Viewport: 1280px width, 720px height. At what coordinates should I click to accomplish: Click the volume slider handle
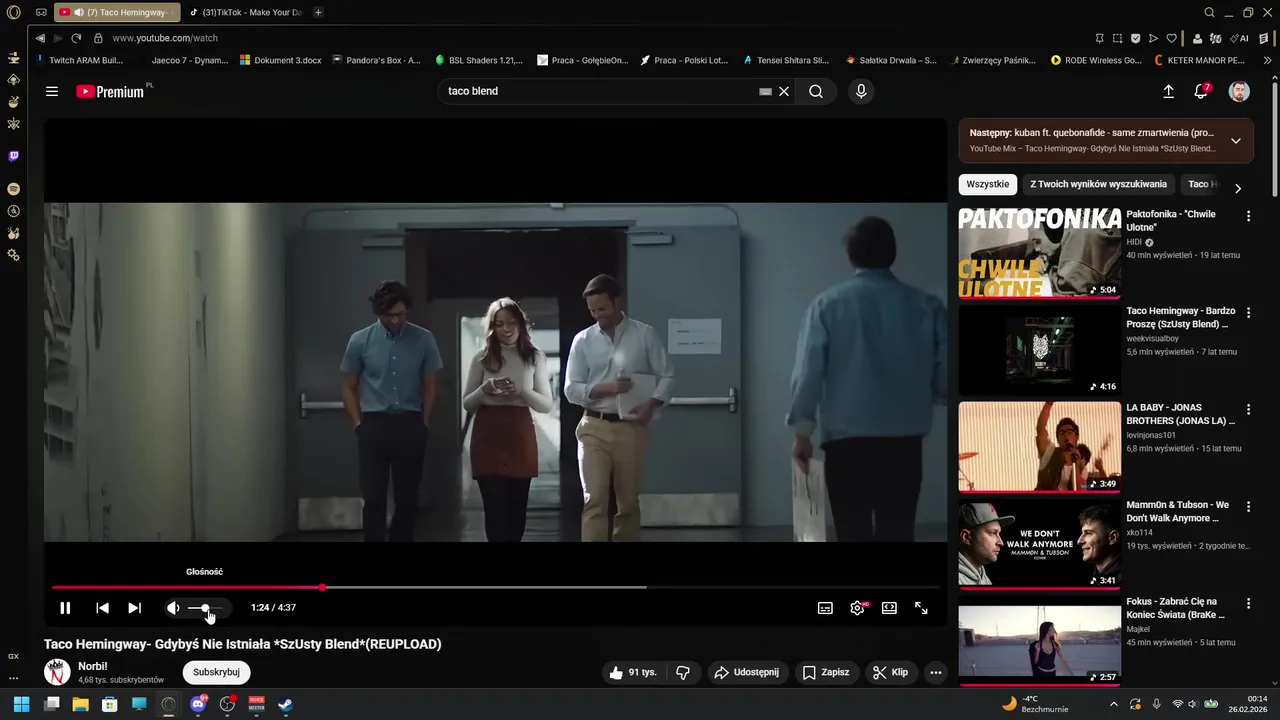click(x=205, y=608)
